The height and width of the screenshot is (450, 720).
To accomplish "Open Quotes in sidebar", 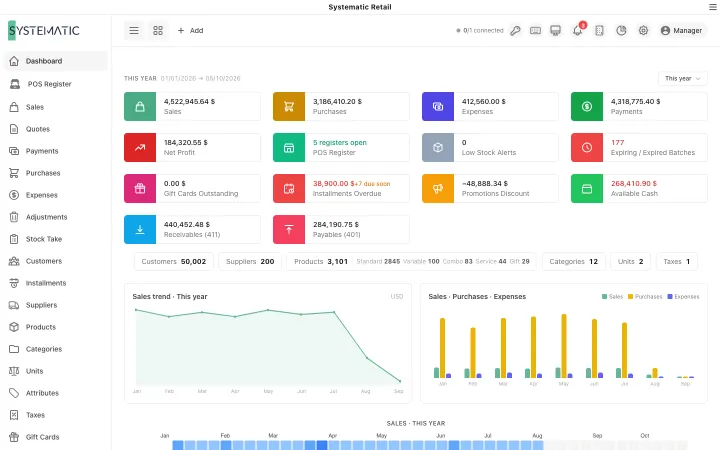I will coord(56,129).
